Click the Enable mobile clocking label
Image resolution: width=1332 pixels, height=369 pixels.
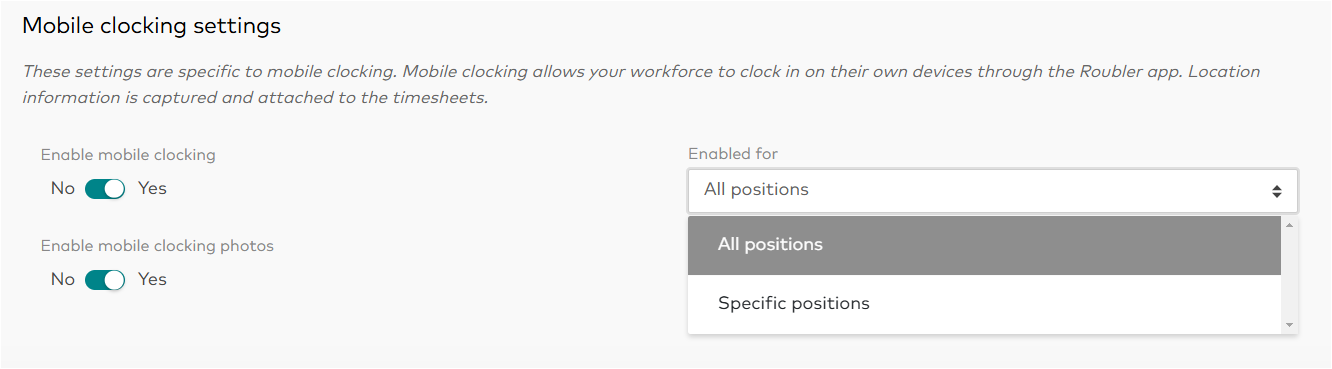128,155
